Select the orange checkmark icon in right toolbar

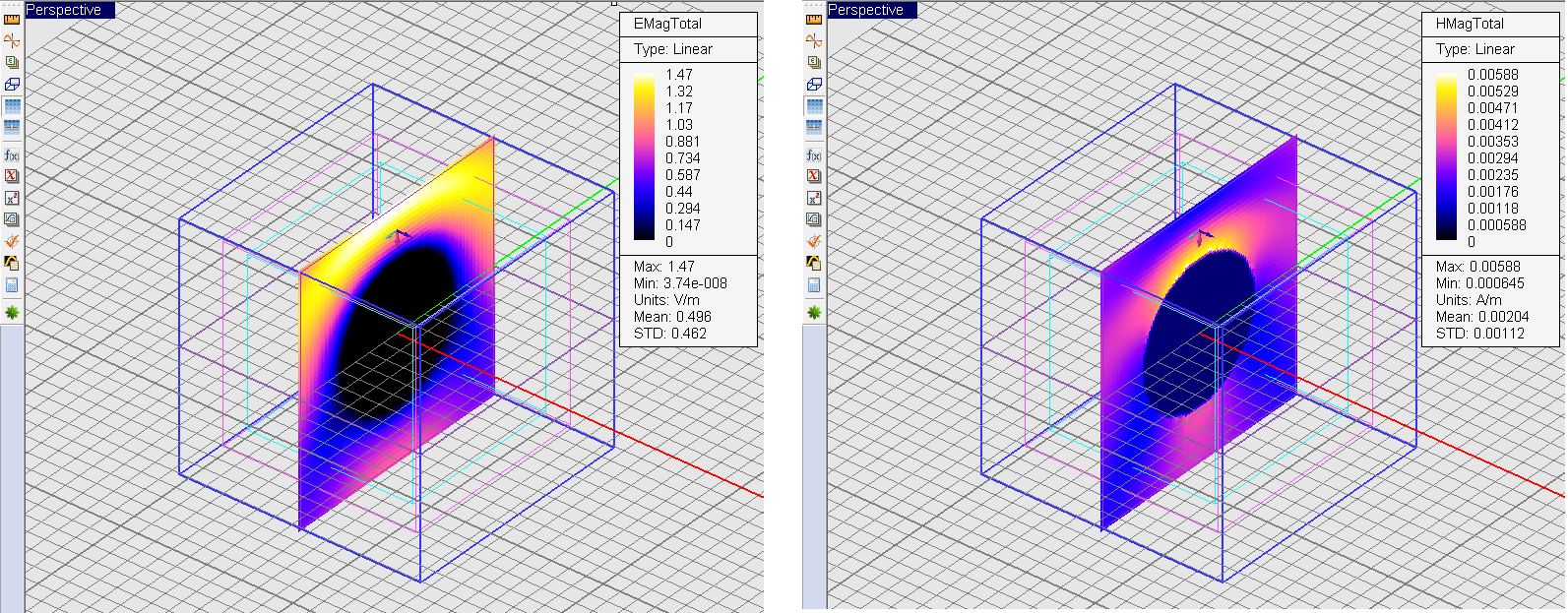814,241
